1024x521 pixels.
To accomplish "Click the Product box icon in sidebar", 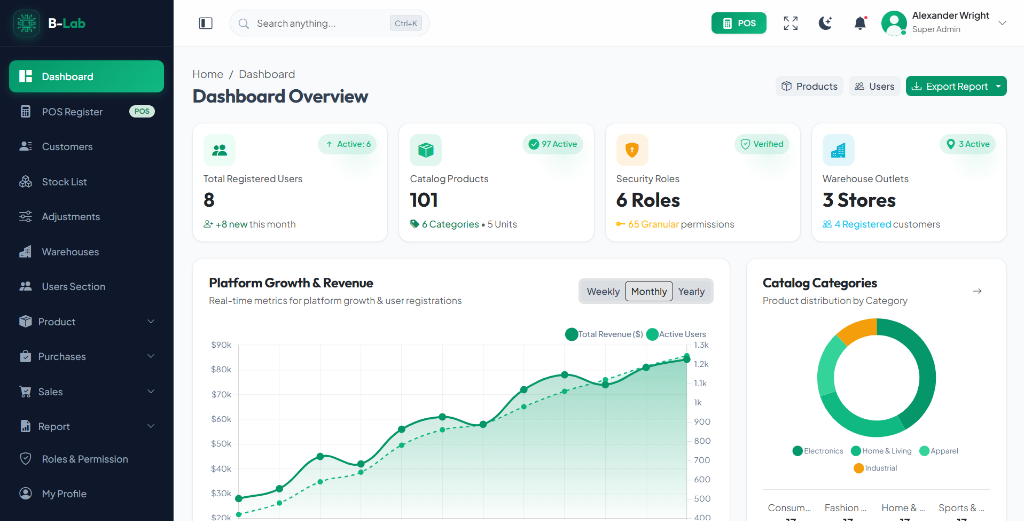I will (25, 321).
